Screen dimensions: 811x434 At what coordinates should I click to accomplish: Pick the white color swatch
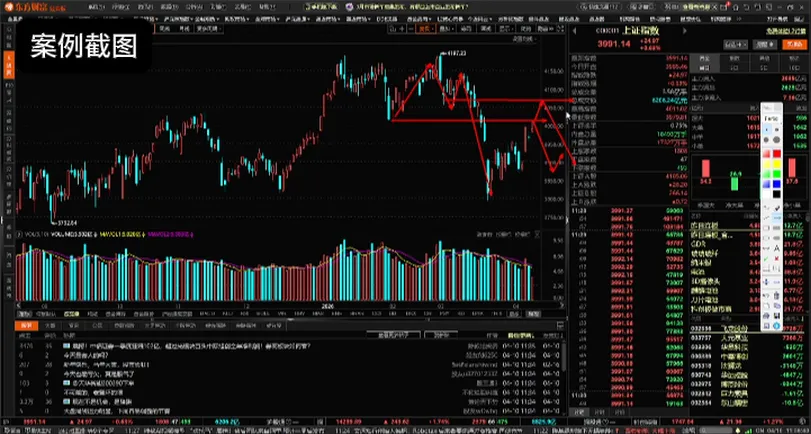coord(767,194)
